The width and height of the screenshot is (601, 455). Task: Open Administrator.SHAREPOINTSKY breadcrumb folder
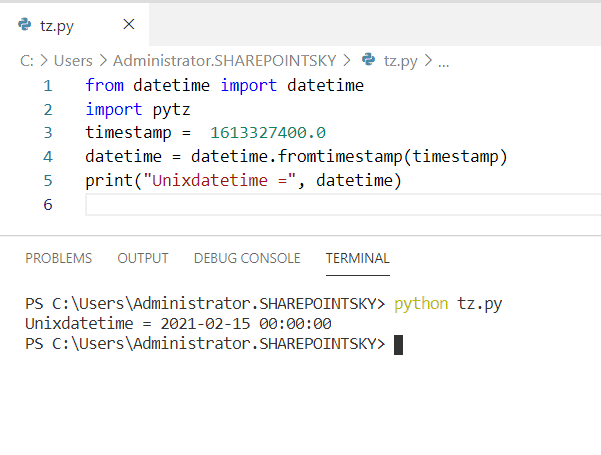point(224,61)
